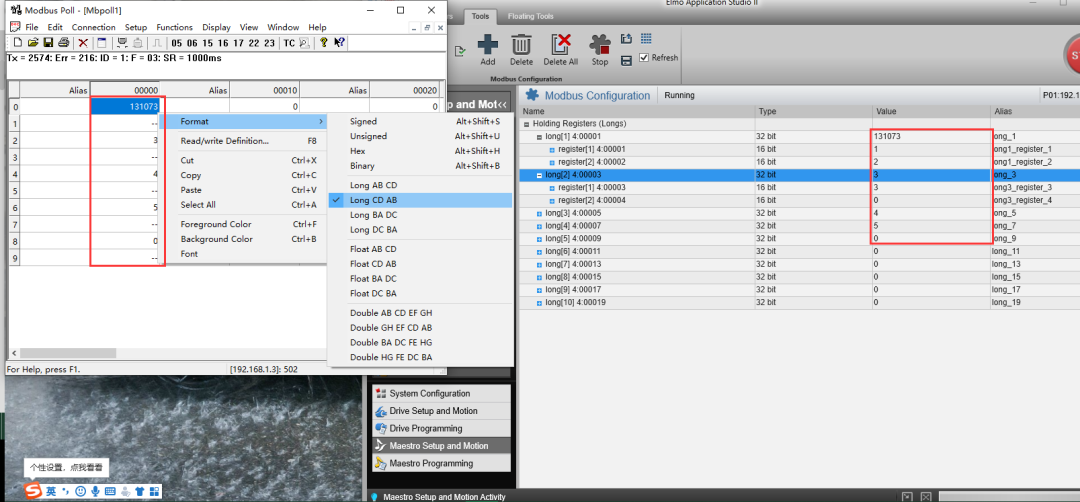Click the context help arrow-question icon
The image size is (1080, 502).
(340, 43)
